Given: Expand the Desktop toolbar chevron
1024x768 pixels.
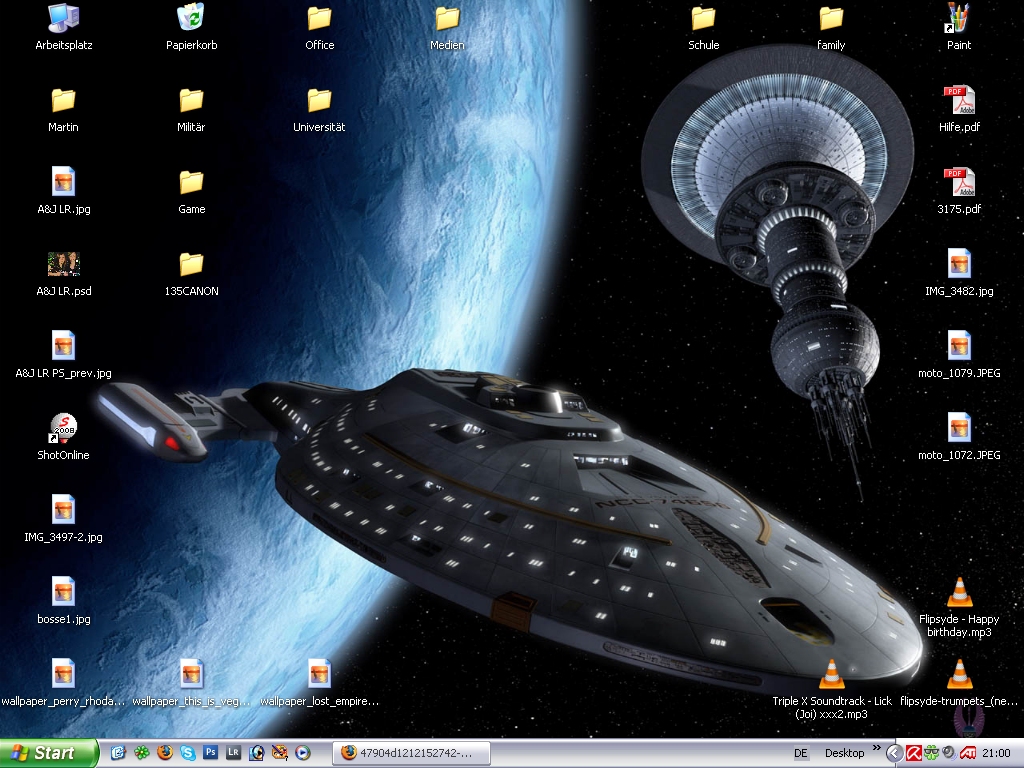Looking at the screenshot, I should [x=877, y=748].
